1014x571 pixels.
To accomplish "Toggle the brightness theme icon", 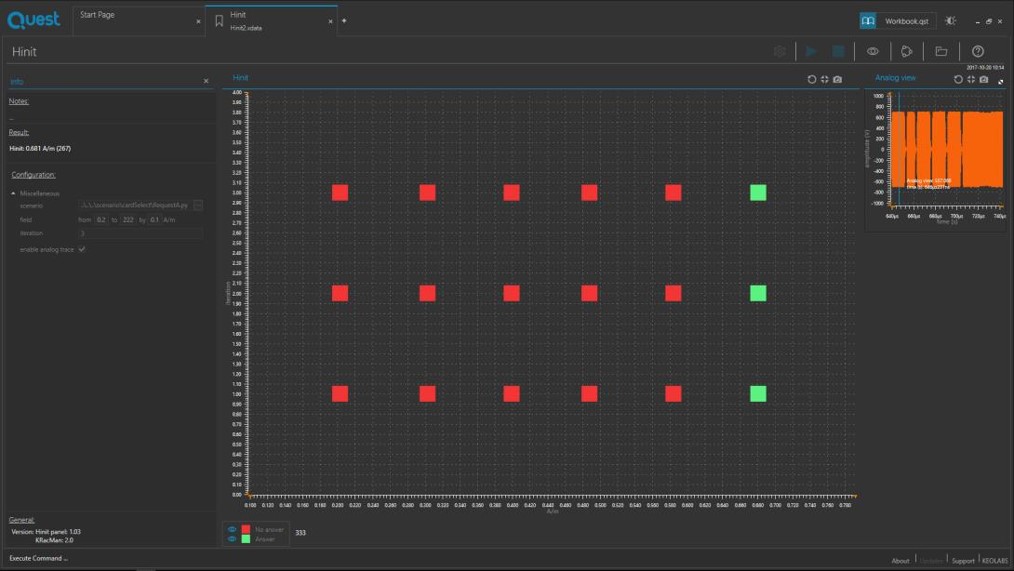I will point(950,21).
